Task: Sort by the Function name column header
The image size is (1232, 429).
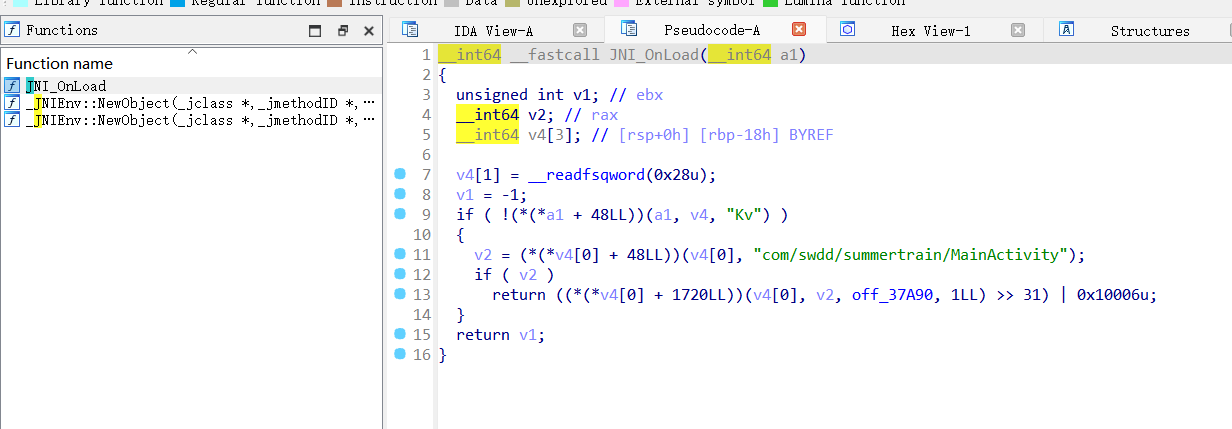Action: tap(73, 64)
